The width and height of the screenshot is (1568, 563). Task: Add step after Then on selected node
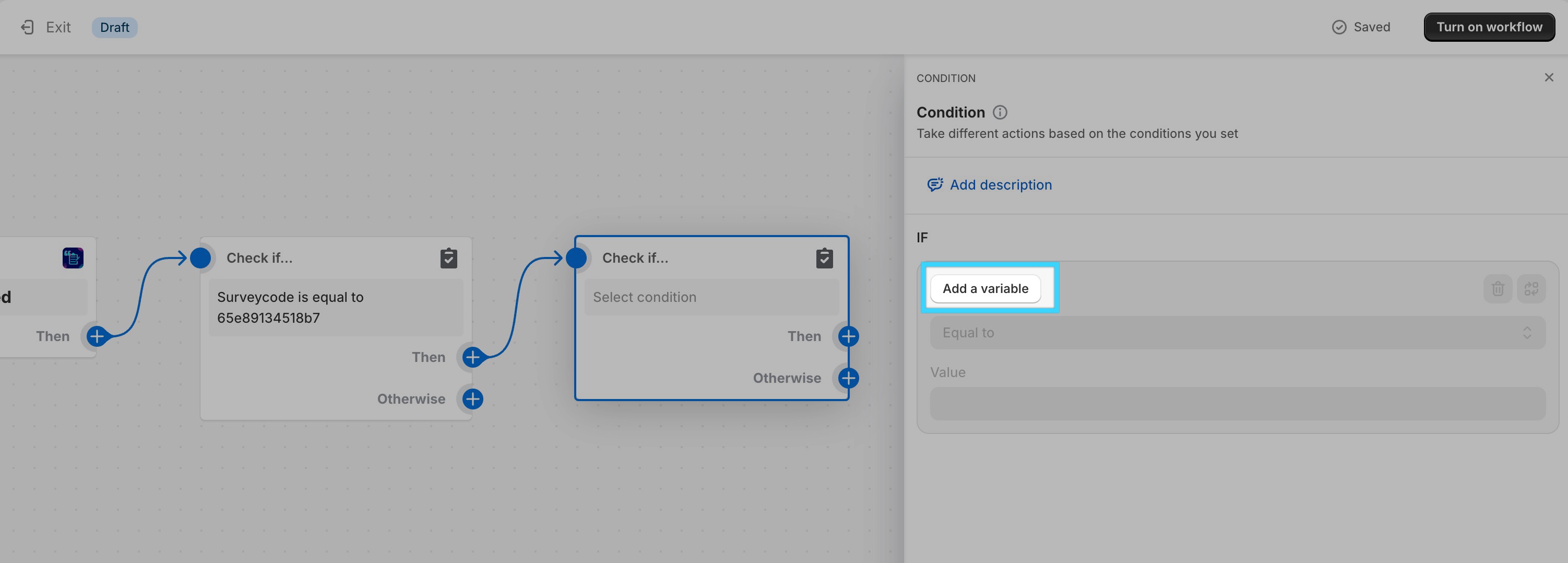pos(848,336)
